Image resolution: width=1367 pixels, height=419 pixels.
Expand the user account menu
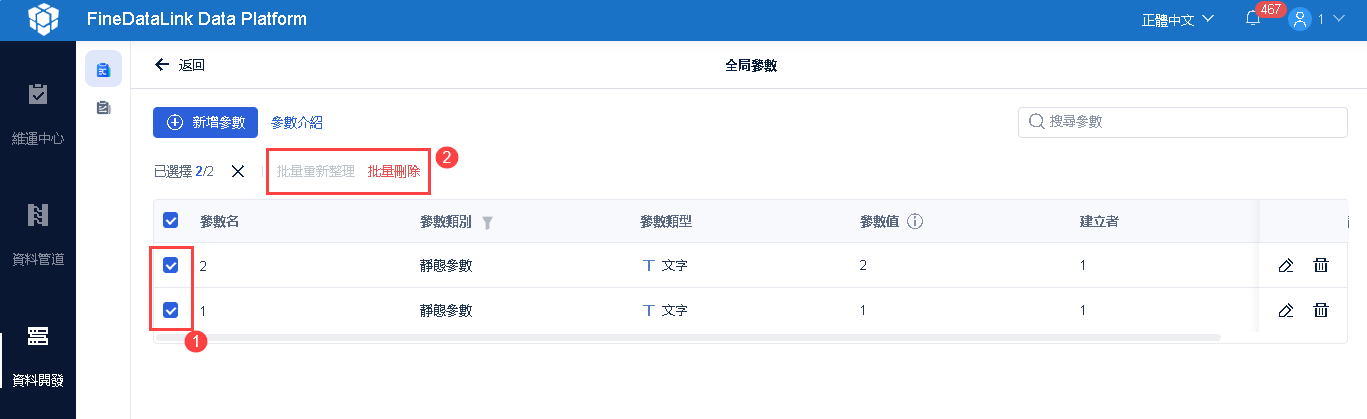point(1315,19)
